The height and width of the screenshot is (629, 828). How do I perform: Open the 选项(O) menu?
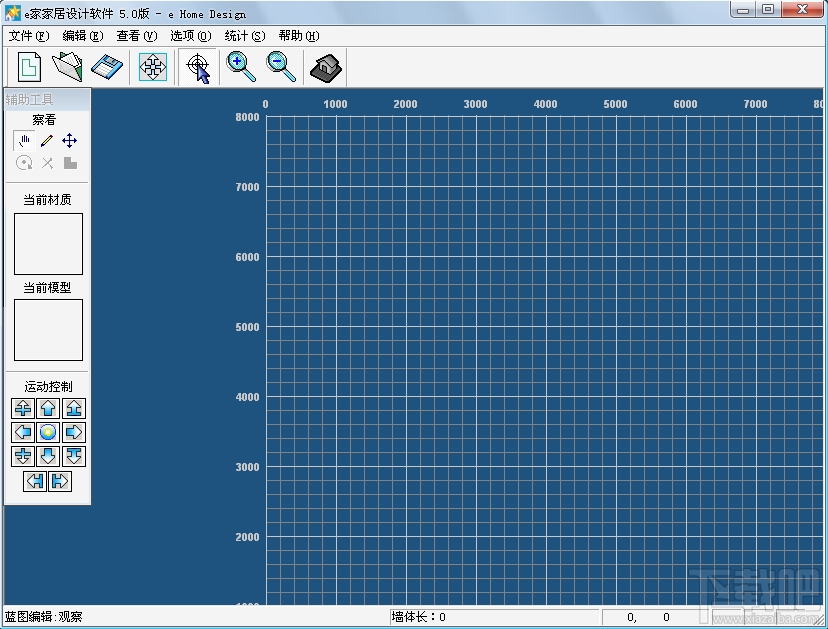(x=191, y=36)
